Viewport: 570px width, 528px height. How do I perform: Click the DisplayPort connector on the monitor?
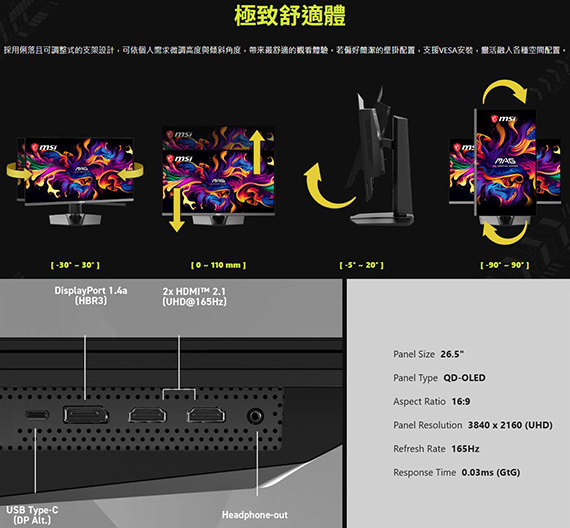[x=86, y=415]
